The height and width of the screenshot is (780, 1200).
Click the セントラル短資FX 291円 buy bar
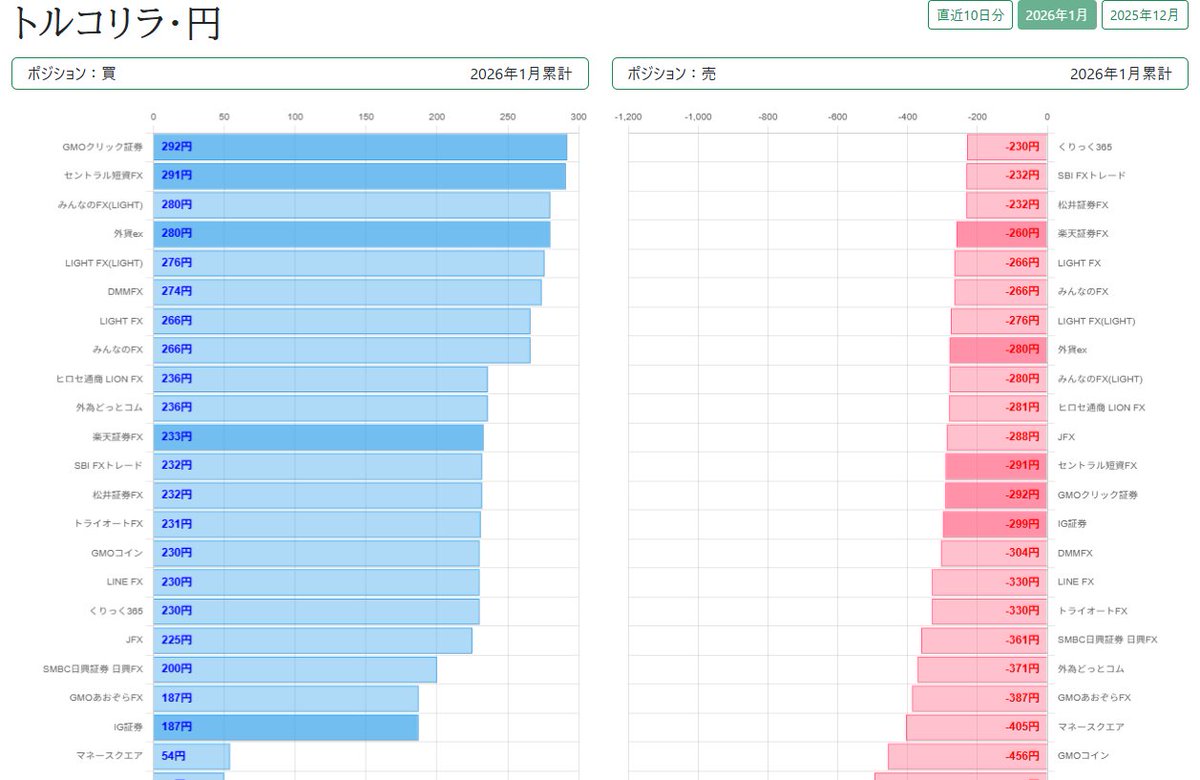point(359,176)
